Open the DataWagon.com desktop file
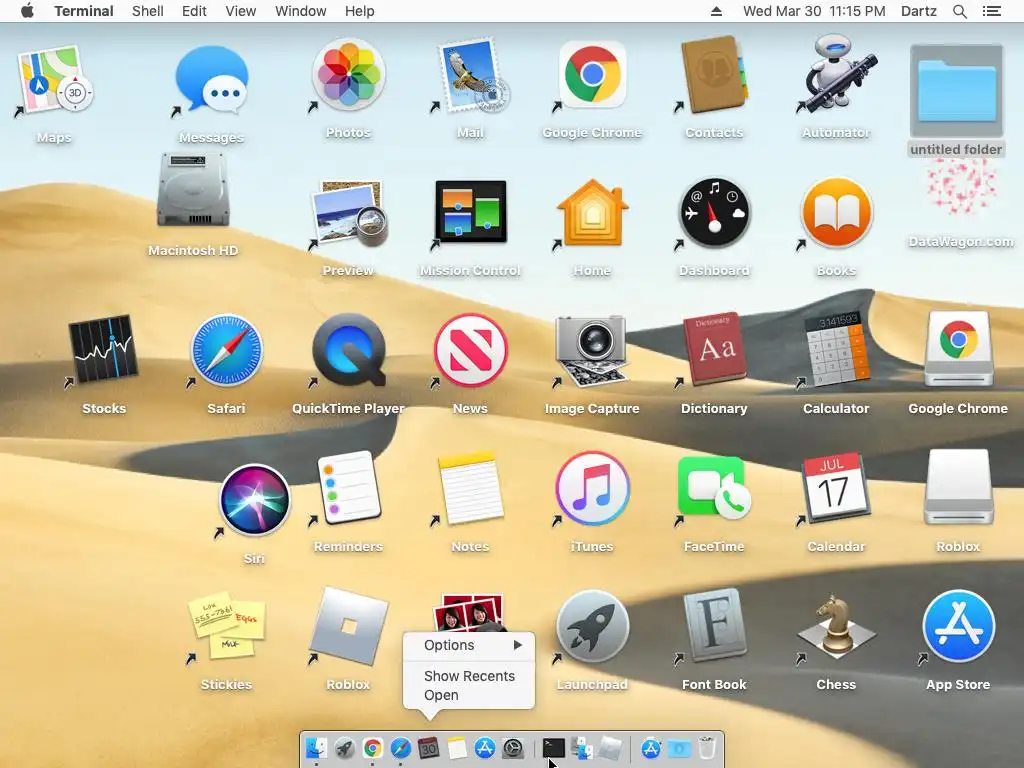The width and height of the screenshot is (1024, 768). (961, 189)
